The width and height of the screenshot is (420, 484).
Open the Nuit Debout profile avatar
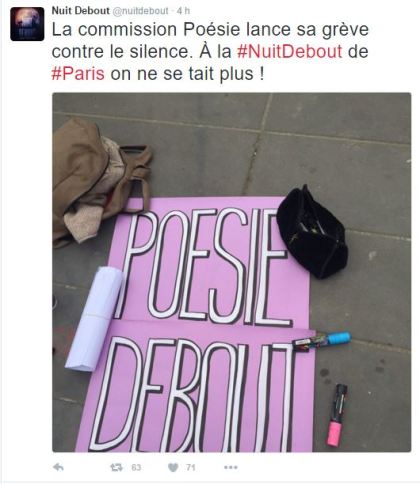pos(27,24)
